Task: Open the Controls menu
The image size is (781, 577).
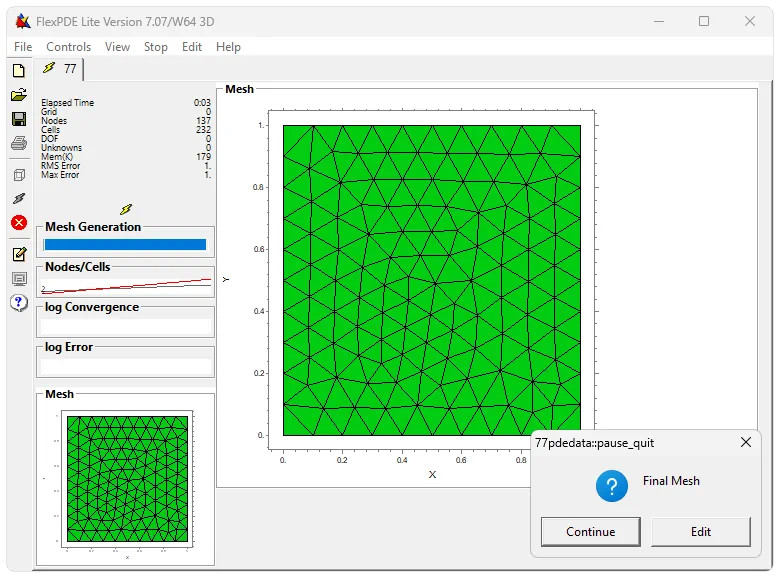Action: [68, 47]
